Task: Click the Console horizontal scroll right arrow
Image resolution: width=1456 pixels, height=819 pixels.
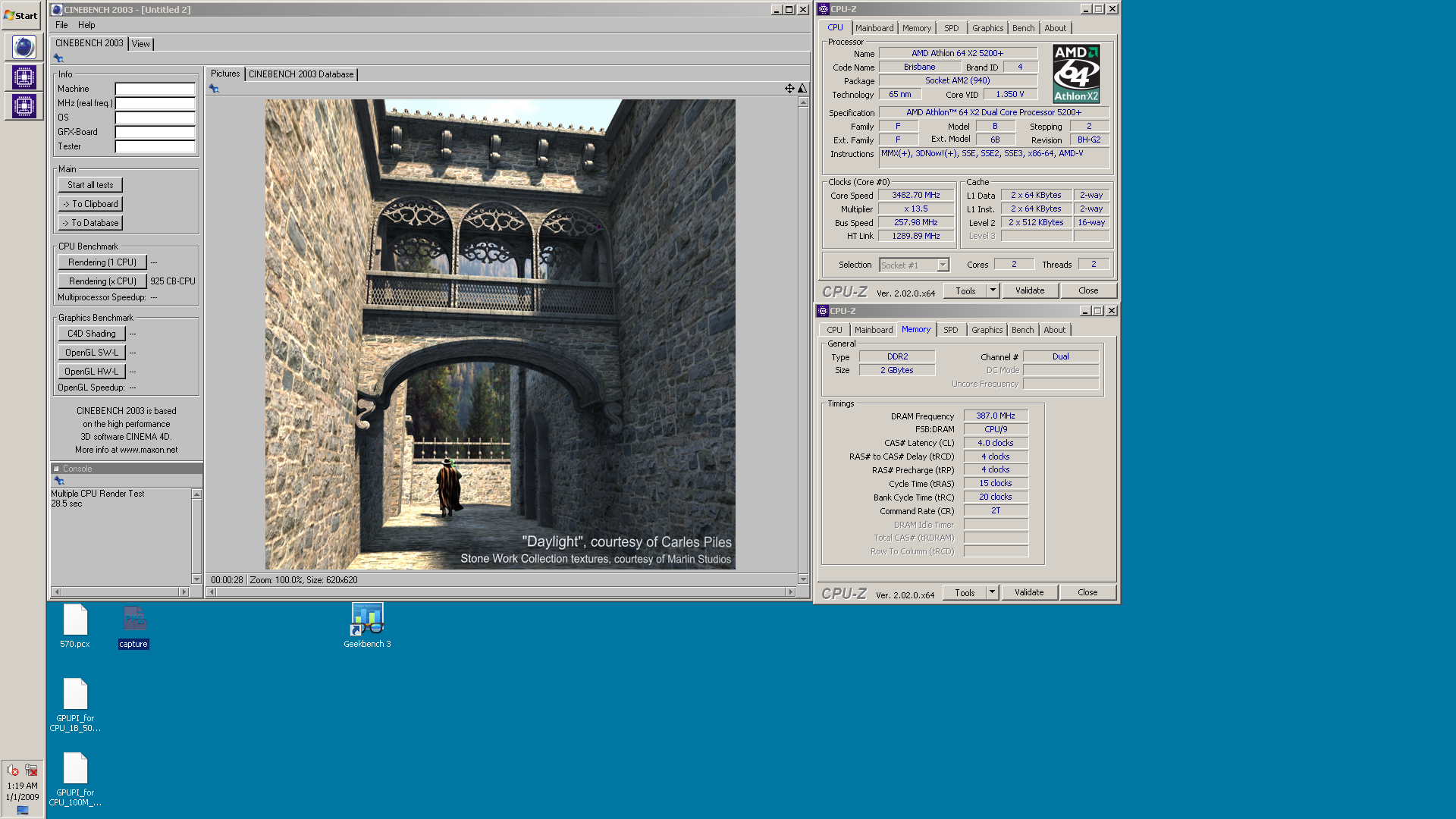Action: click(183, 591)
